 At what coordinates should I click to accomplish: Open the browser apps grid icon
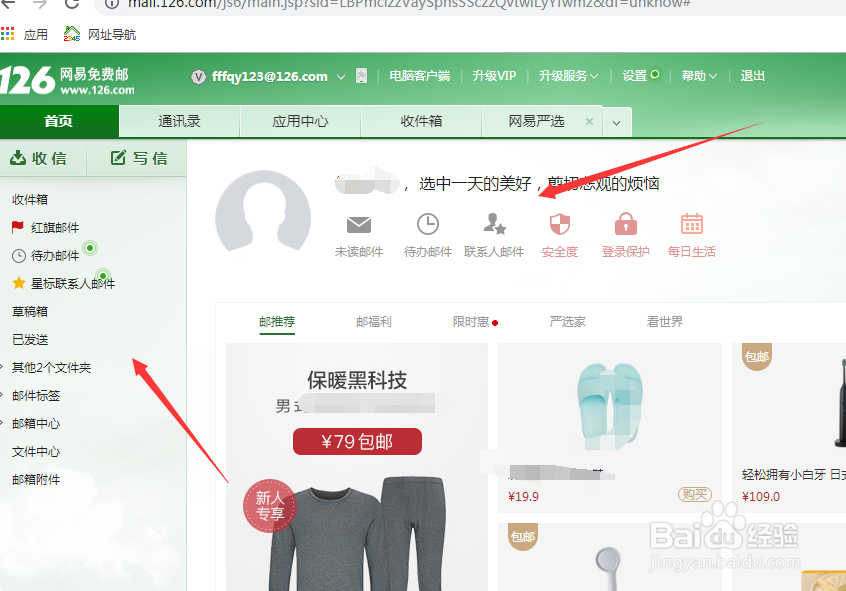(x=8, y=34)
